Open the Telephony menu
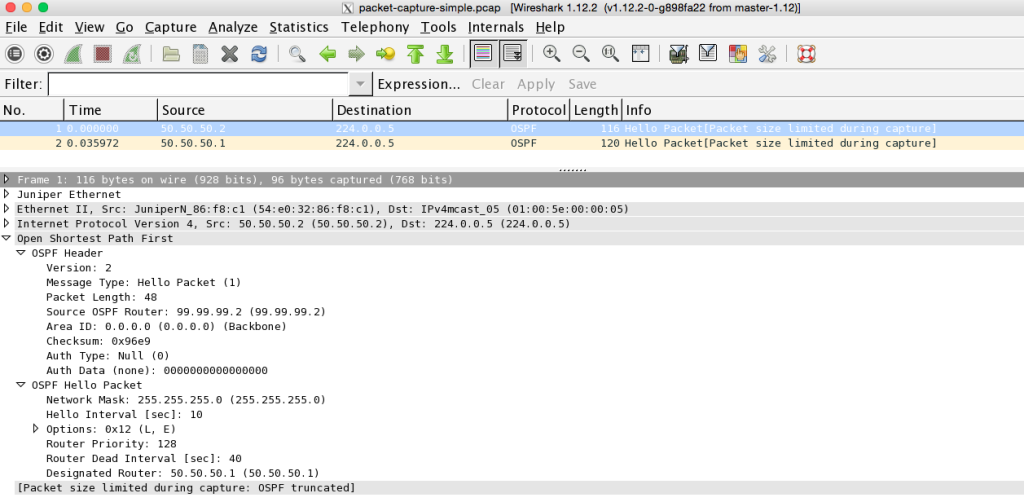The image size is (1024, 502). [375, 27]
